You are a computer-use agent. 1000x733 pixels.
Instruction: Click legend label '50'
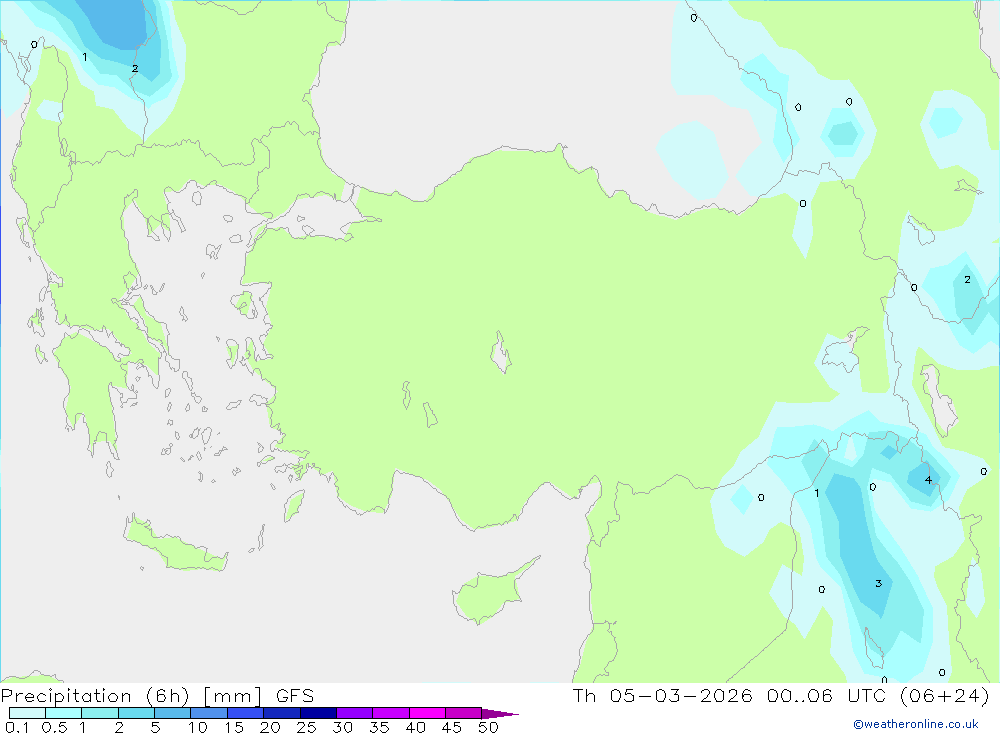click(x=488, y=727)
